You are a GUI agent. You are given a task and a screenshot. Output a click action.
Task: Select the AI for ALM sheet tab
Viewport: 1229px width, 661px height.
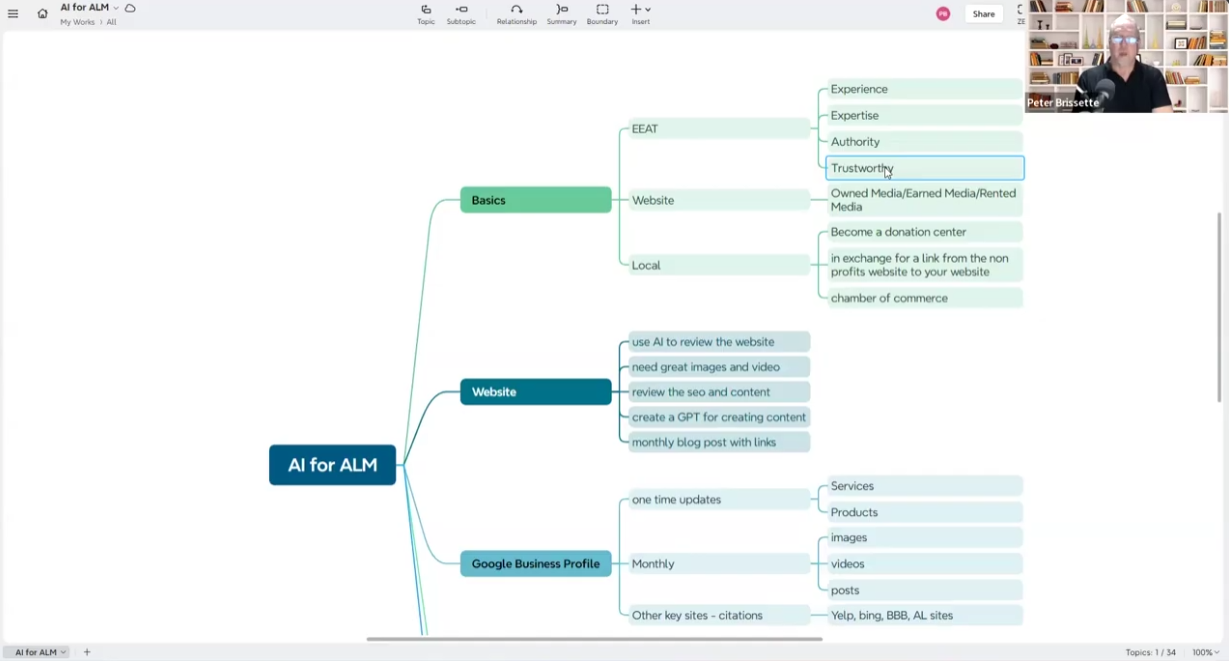pyautogui.click(x=40, y=652)
